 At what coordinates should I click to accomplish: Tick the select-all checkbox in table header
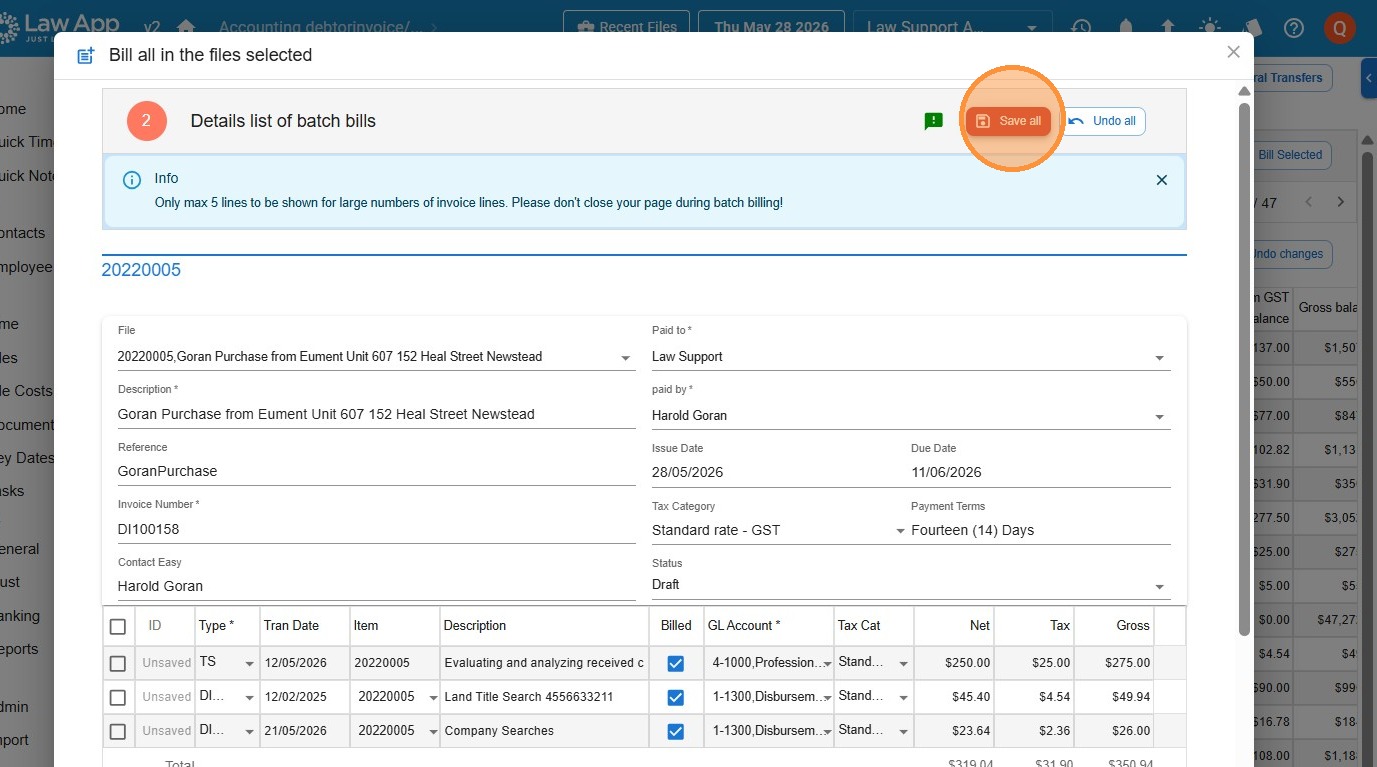[118, 626]
